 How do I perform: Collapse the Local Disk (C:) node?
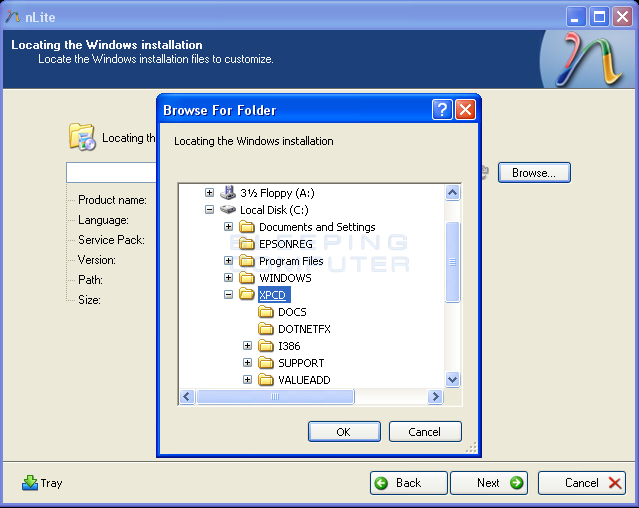tap(209, 210)
